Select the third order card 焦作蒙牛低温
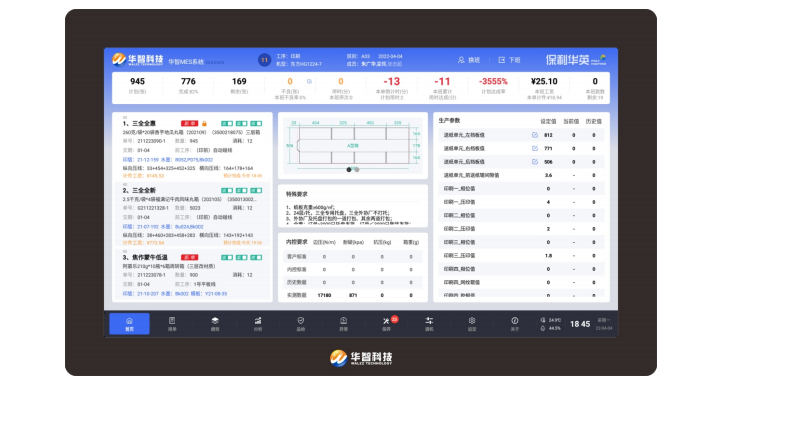Image resolution: width=792 pixels, height=438 pixels. 189,275
